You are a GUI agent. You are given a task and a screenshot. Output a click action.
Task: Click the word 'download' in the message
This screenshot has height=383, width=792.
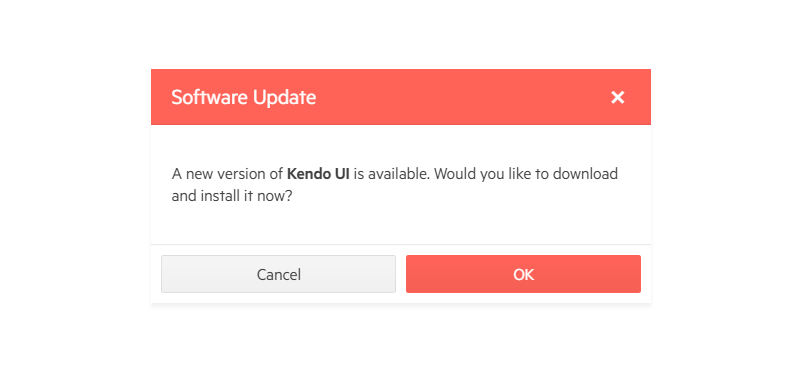pos(585,174)
